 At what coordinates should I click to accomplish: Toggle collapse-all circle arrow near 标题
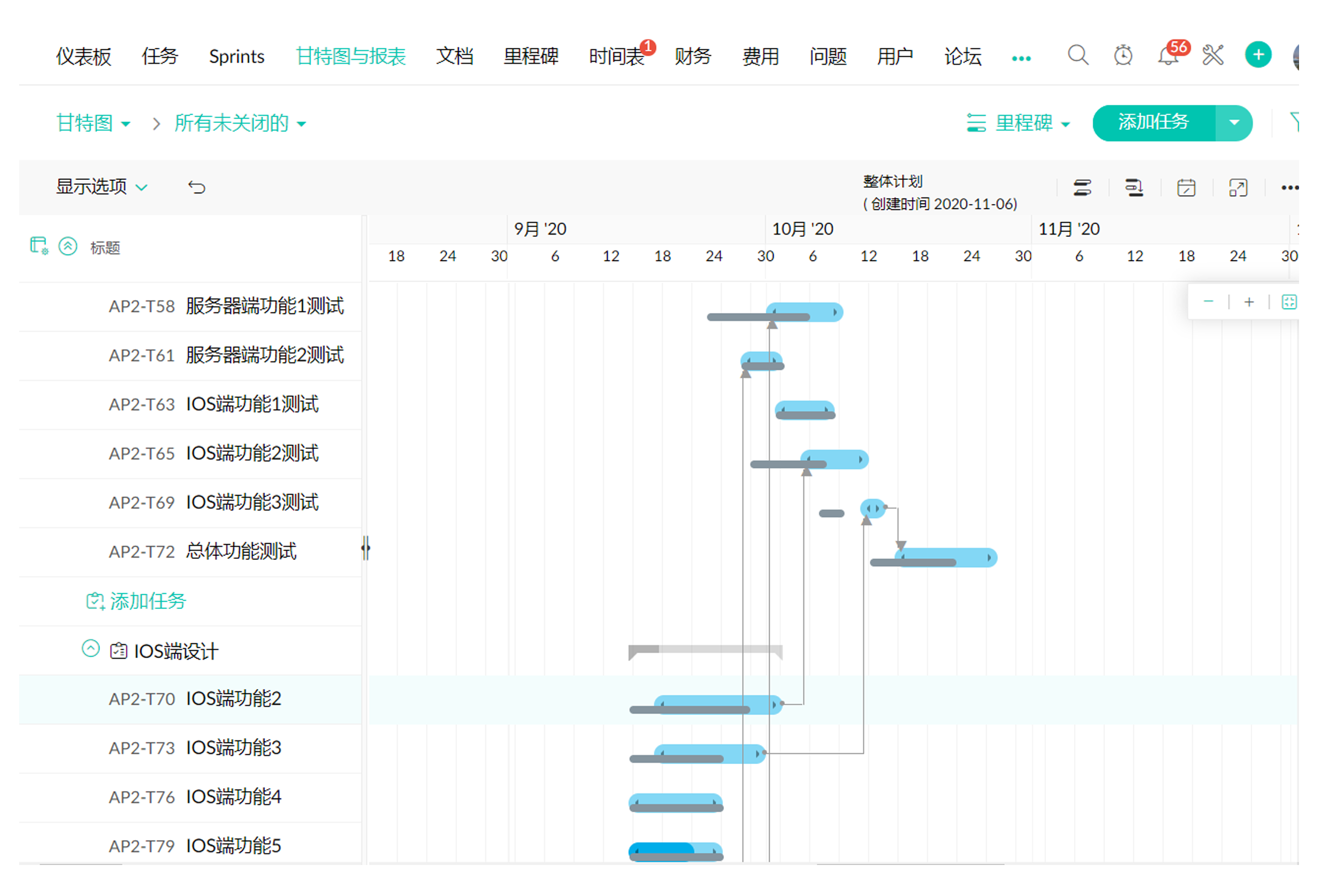click(68, 246)
